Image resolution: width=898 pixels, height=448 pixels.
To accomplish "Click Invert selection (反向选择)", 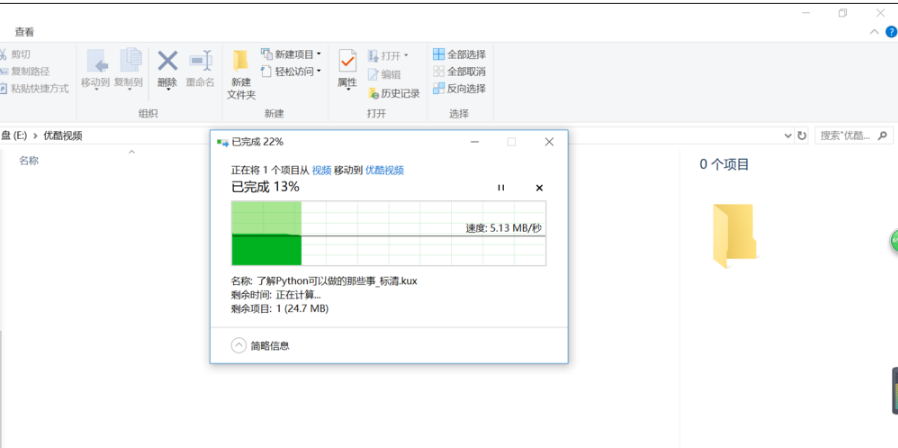I will pyautogui.click(x=459, y=89).
